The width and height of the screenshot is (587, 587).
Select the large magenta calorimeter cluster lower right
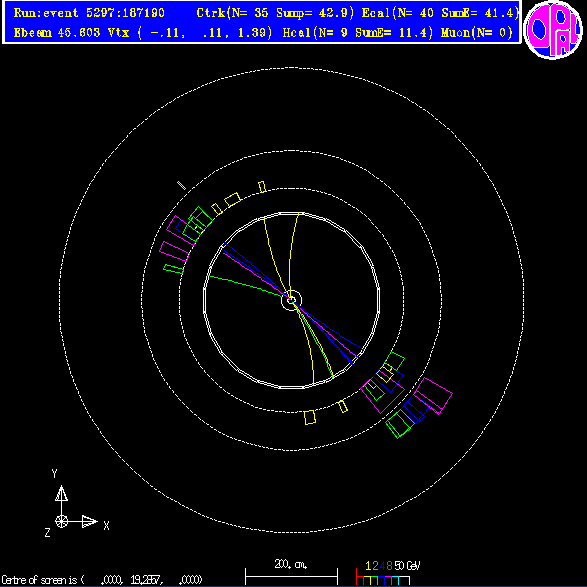(433, 396)
